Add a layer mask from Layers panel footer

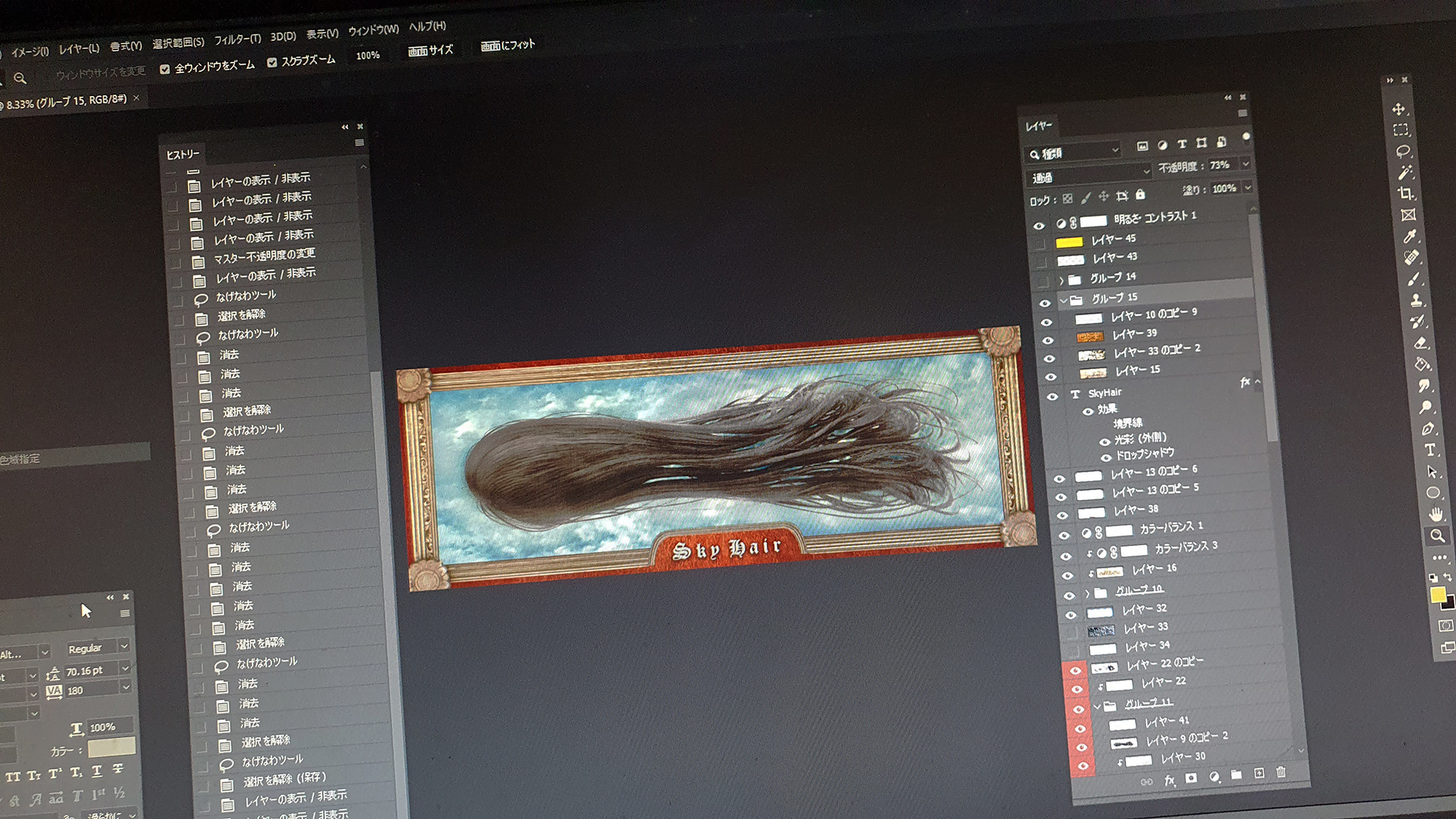click(1191, 778)
